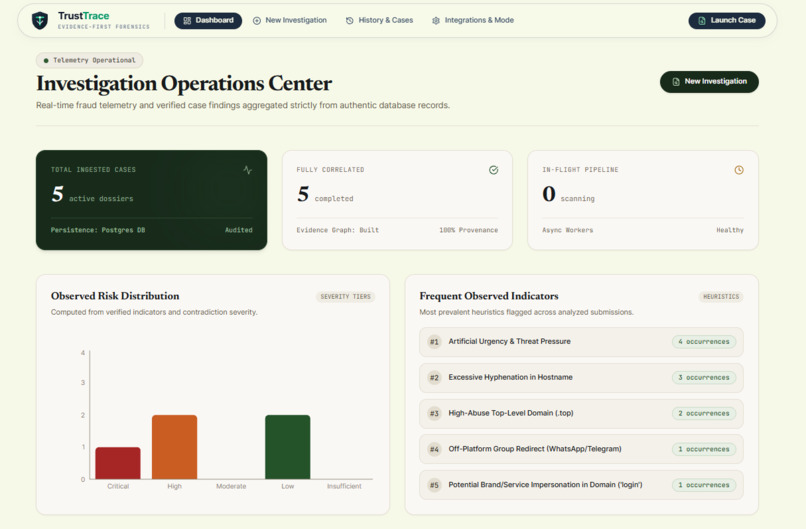
Task: Click Frequent Observed Indicators heading
Action: pyautogui.click(x=489, y=296)
